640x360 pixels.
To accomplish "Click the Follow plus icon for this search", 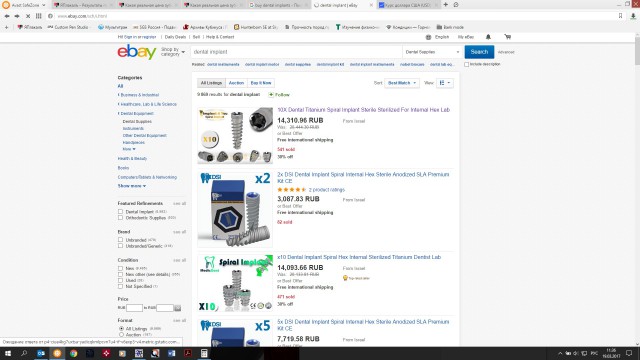I will pos(271,95).
